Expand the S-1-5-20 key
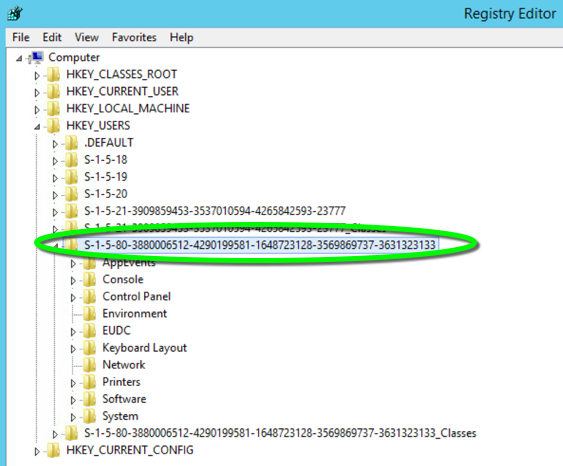Screen dimensions: 563x466 point(55,195)
